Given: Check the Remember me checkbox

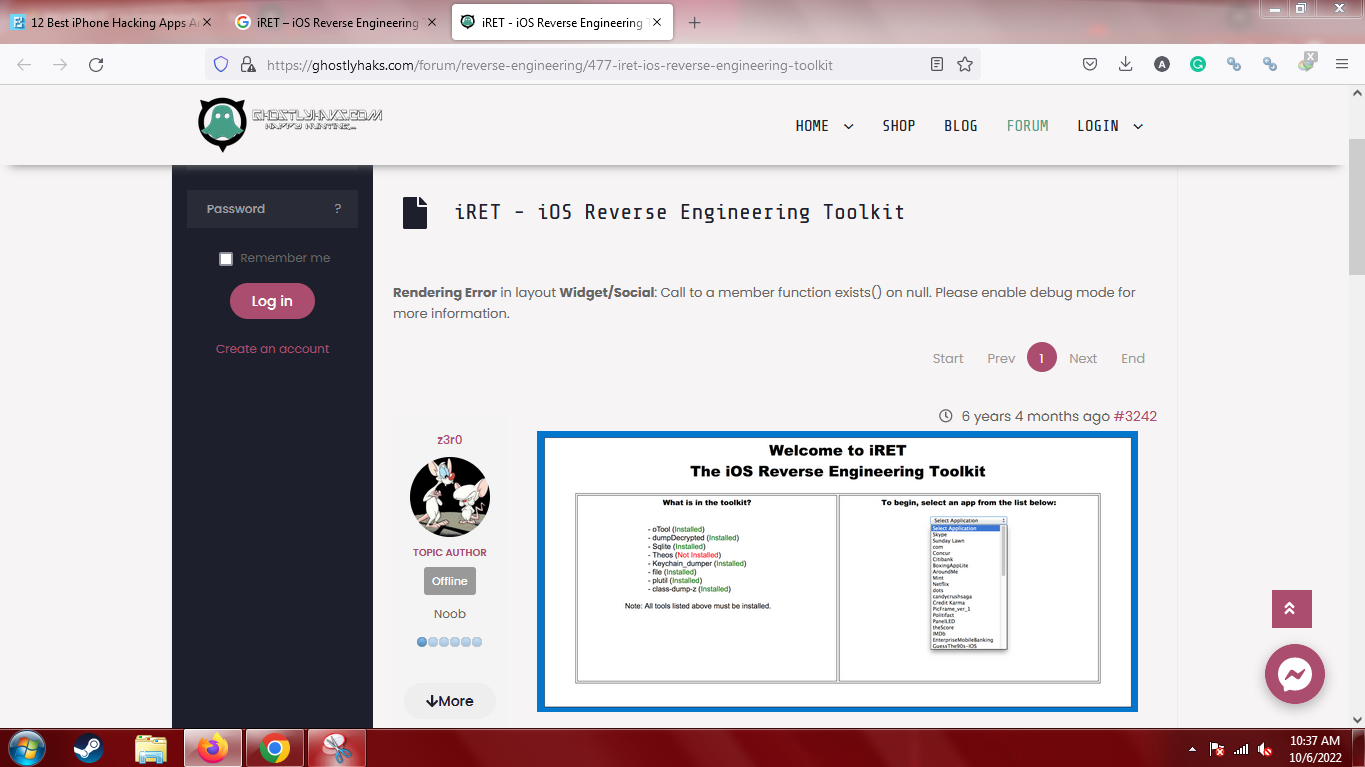Looking at the screenshot, I should 226,259.
